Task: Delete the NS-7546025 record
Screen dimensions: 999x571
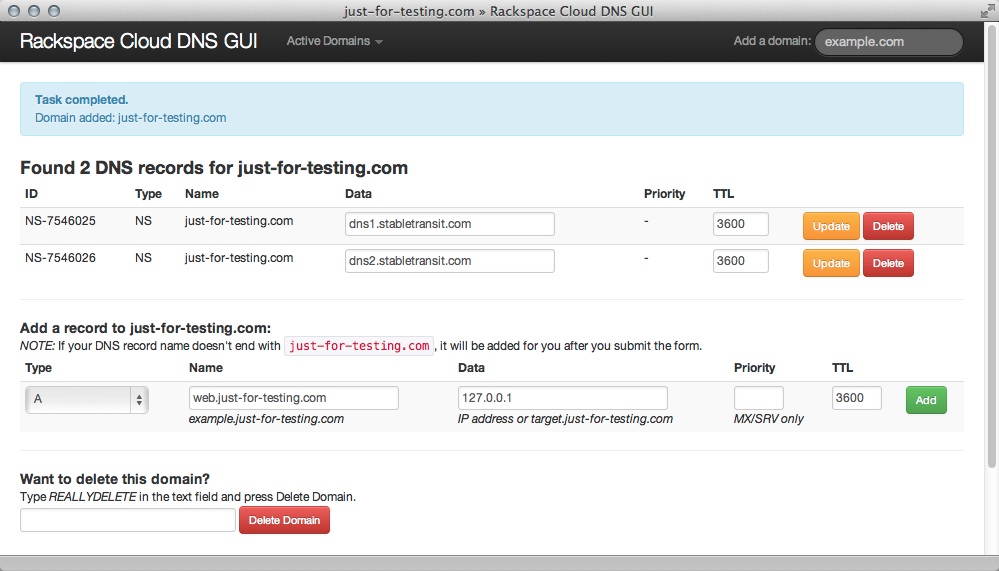Action: (888, 226)
